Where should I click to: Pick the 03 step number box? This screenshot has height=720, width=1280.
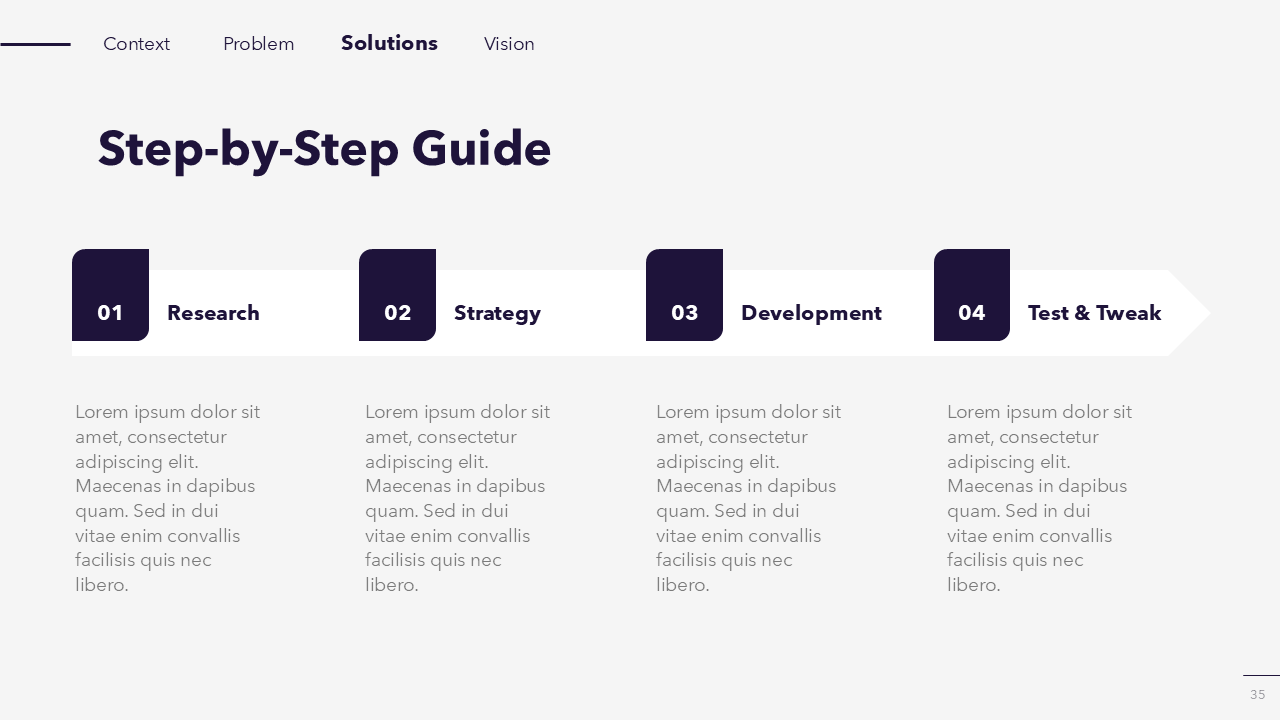coord(684,296)
